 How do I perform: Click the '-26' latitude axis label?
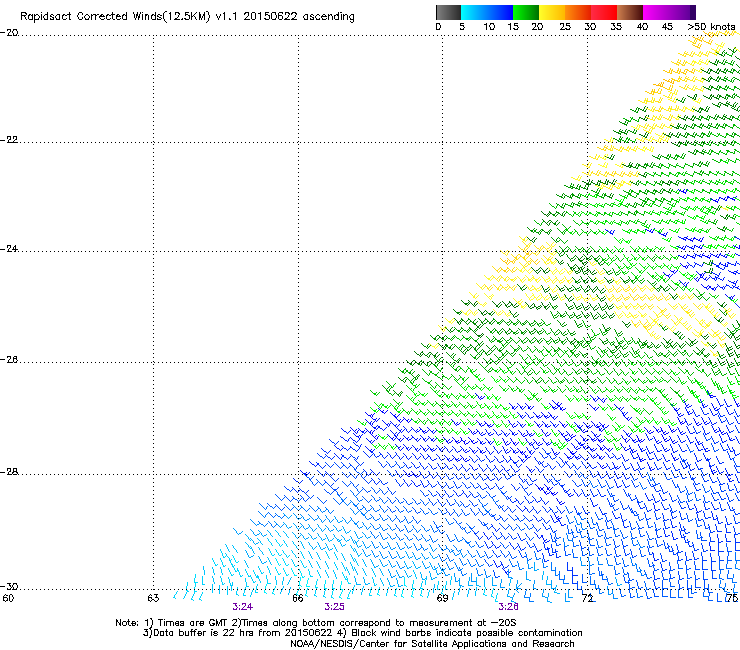[9, 360]
